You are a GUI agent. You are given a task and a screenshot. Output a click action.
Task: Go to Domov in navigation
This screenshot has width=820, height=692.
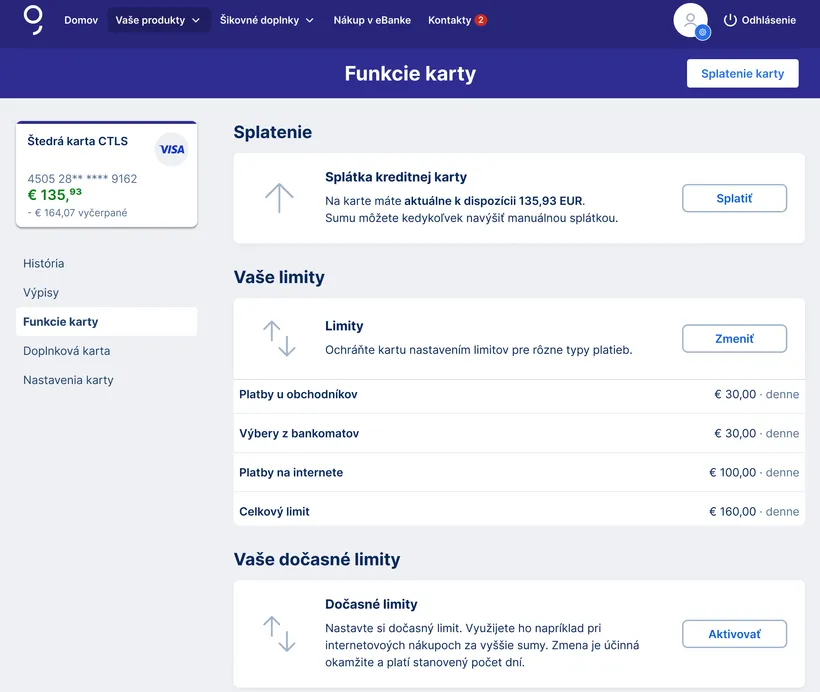click(x=81, y=20)
